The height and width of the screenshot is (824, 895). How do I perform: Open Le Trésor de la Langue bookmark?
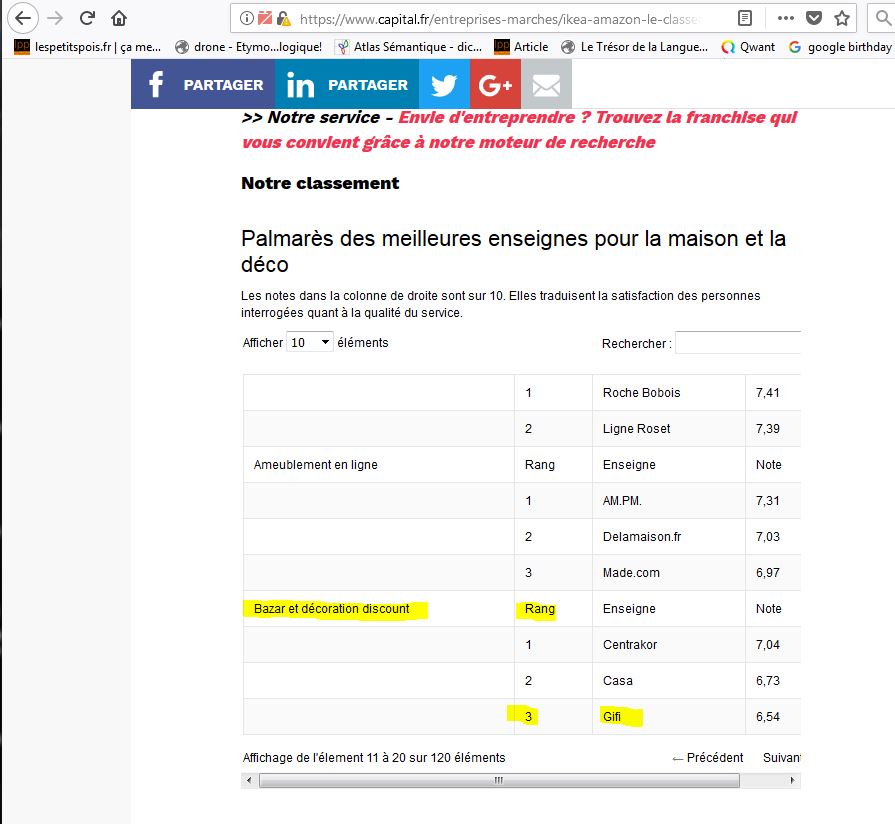(634, 47)
